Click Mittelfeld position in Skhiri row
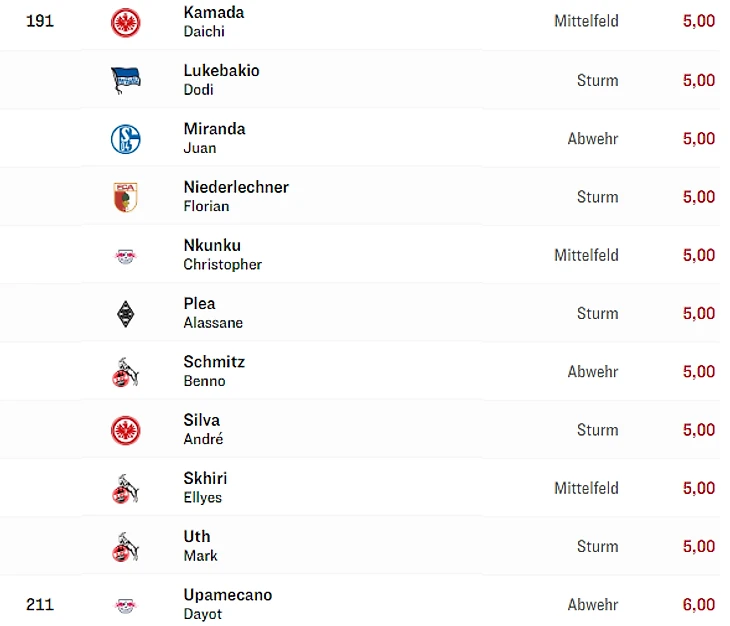The image size is (730, 626). [x=586, y=488]
